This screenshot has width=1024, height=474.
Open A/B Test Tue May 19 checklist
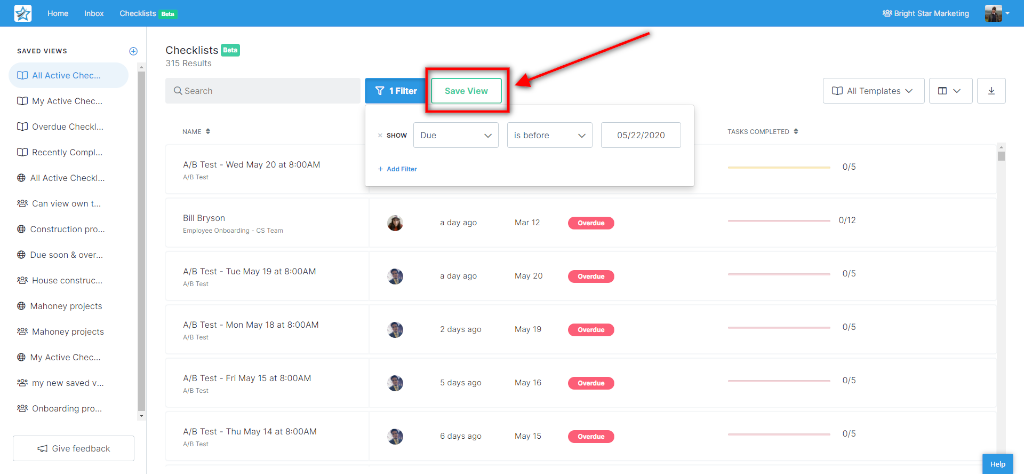(249, 271)
